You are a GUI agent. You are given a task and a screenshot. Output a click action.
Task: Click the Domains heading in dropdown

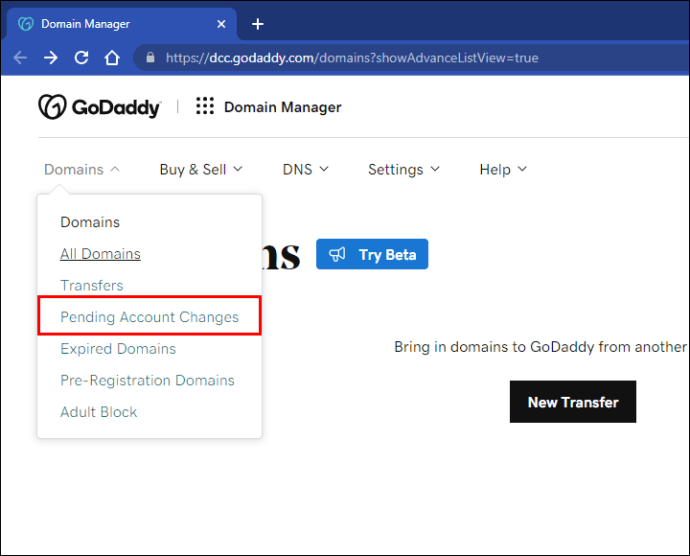[x=90, y=222]
